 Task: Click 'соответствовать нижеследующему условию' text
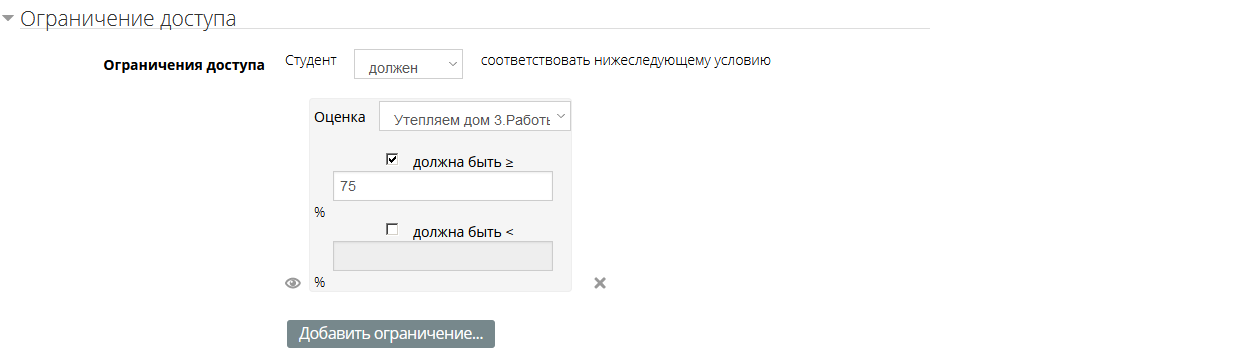point(626,60)
